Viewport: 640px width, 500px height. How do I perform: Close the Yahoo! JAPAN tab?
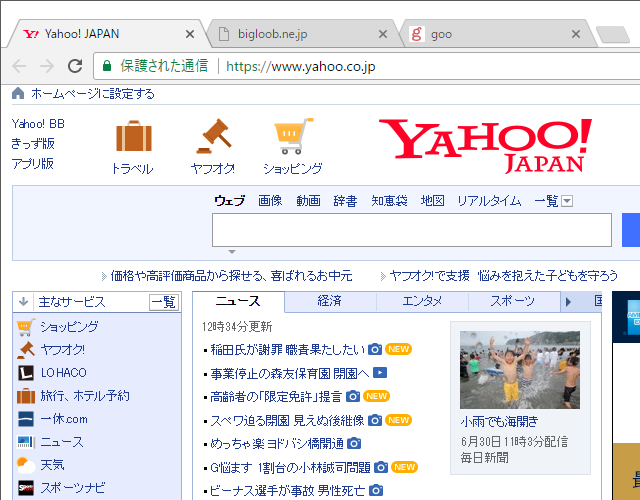[x=190, y=34]
